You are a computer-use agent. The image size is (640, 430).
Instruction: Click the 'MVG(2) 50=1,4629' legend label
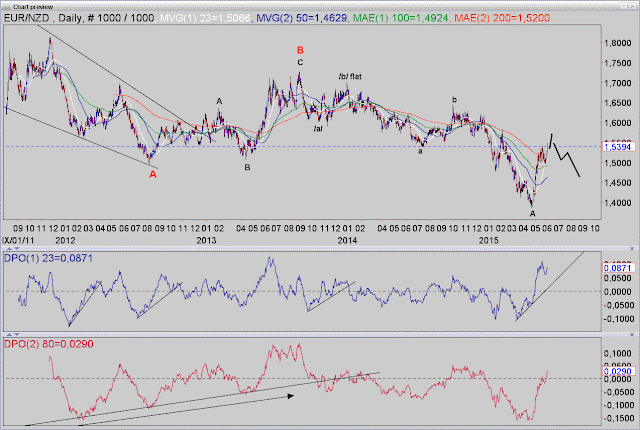(x=302, y=18)
